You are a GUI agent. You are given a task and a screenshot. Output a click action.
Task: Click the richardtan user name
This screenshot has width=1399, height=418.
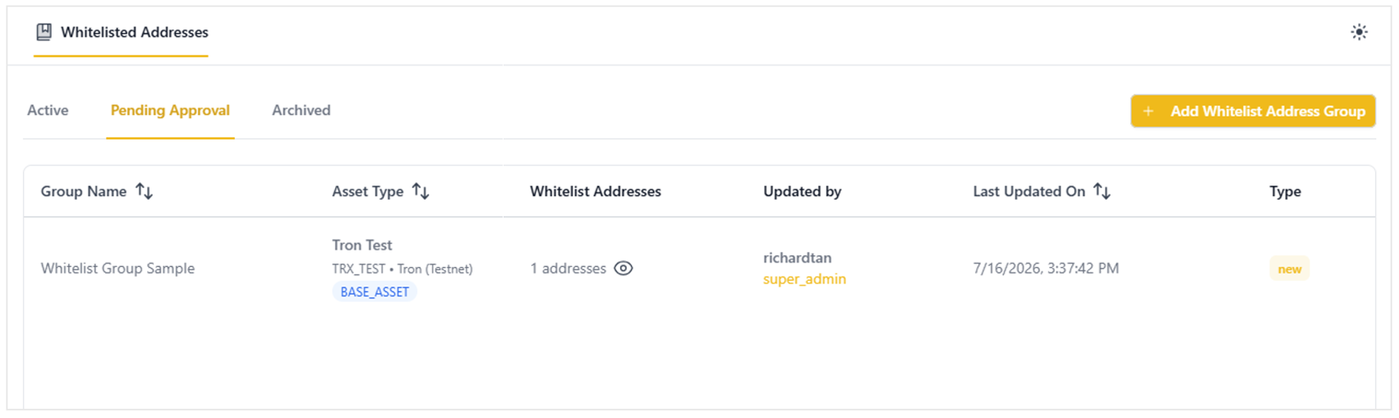click(799, 257)
